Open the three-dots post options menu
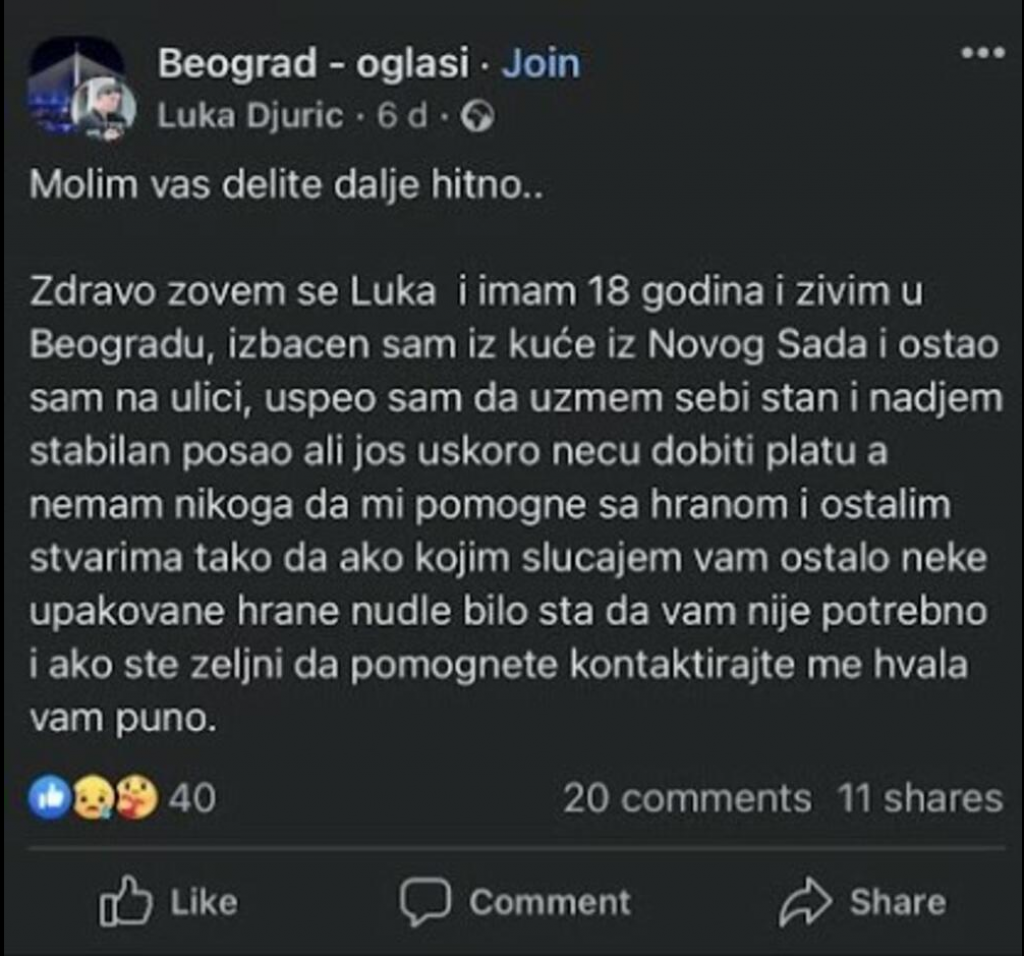1024x956 pixels. tap(981, 54)
